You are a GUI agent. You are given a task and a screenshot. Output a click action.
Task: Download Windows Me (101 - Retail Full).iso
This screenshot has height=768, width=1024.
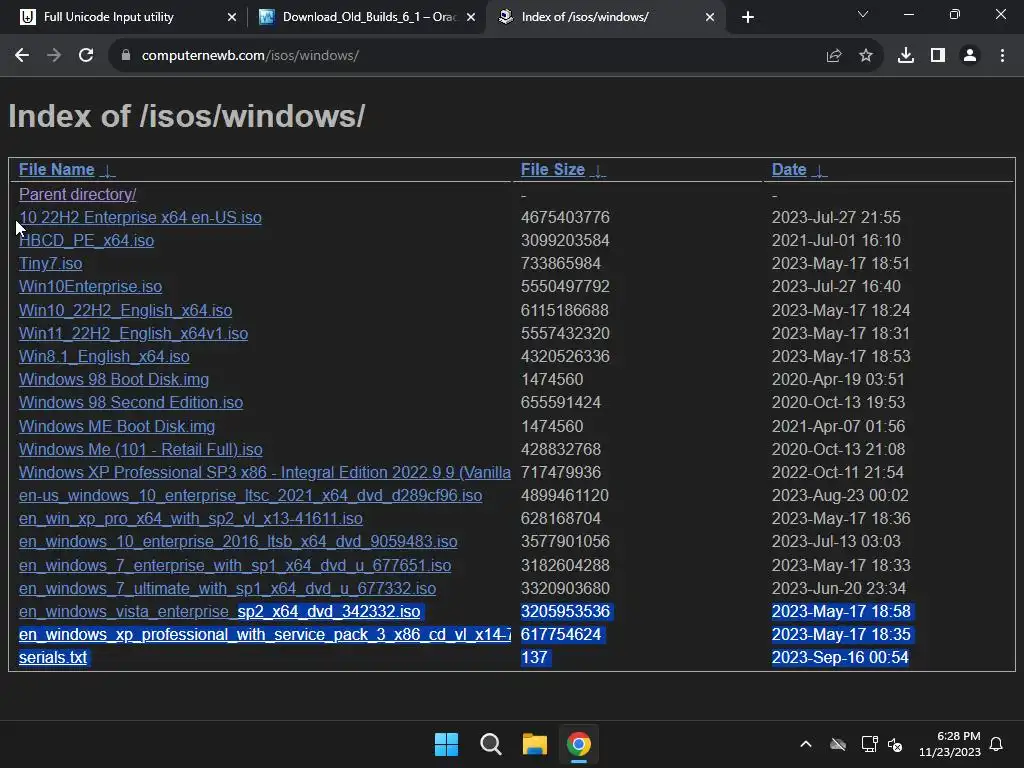[x=140, y=449]
